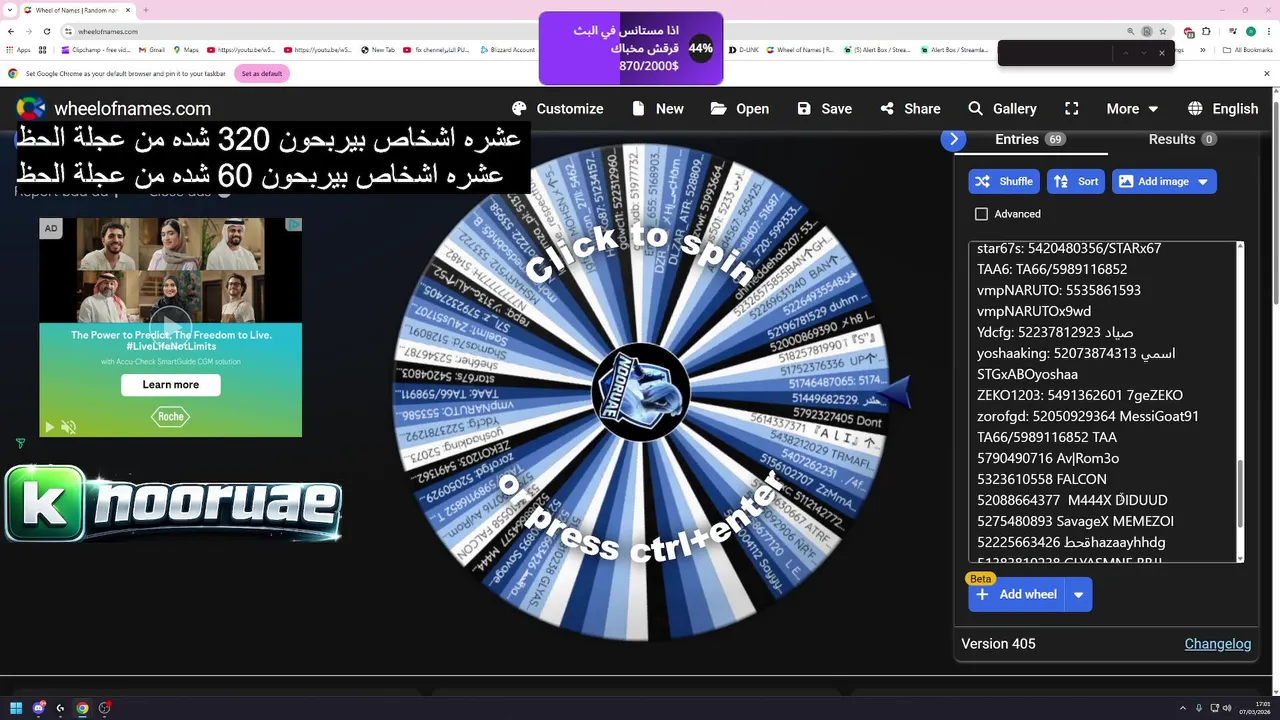Click entry '5790490716 Av|Rom3o'
1280x720 pixels.
(x=1048, y=458)
